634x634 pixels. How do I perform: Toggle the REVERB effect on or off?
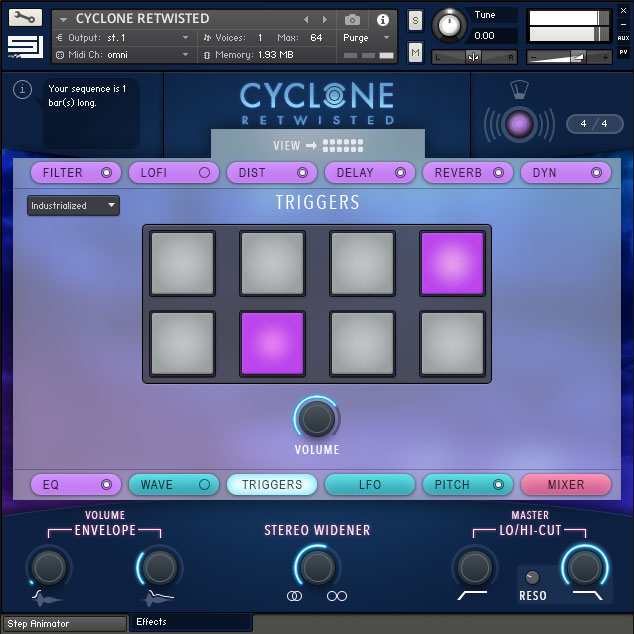(x=499, y=173)
